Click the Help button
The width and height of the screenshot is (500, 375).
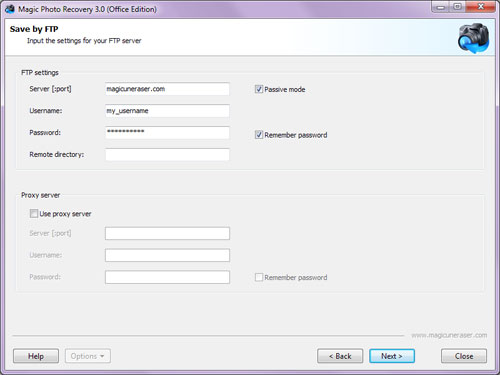(x=36, y=356)
